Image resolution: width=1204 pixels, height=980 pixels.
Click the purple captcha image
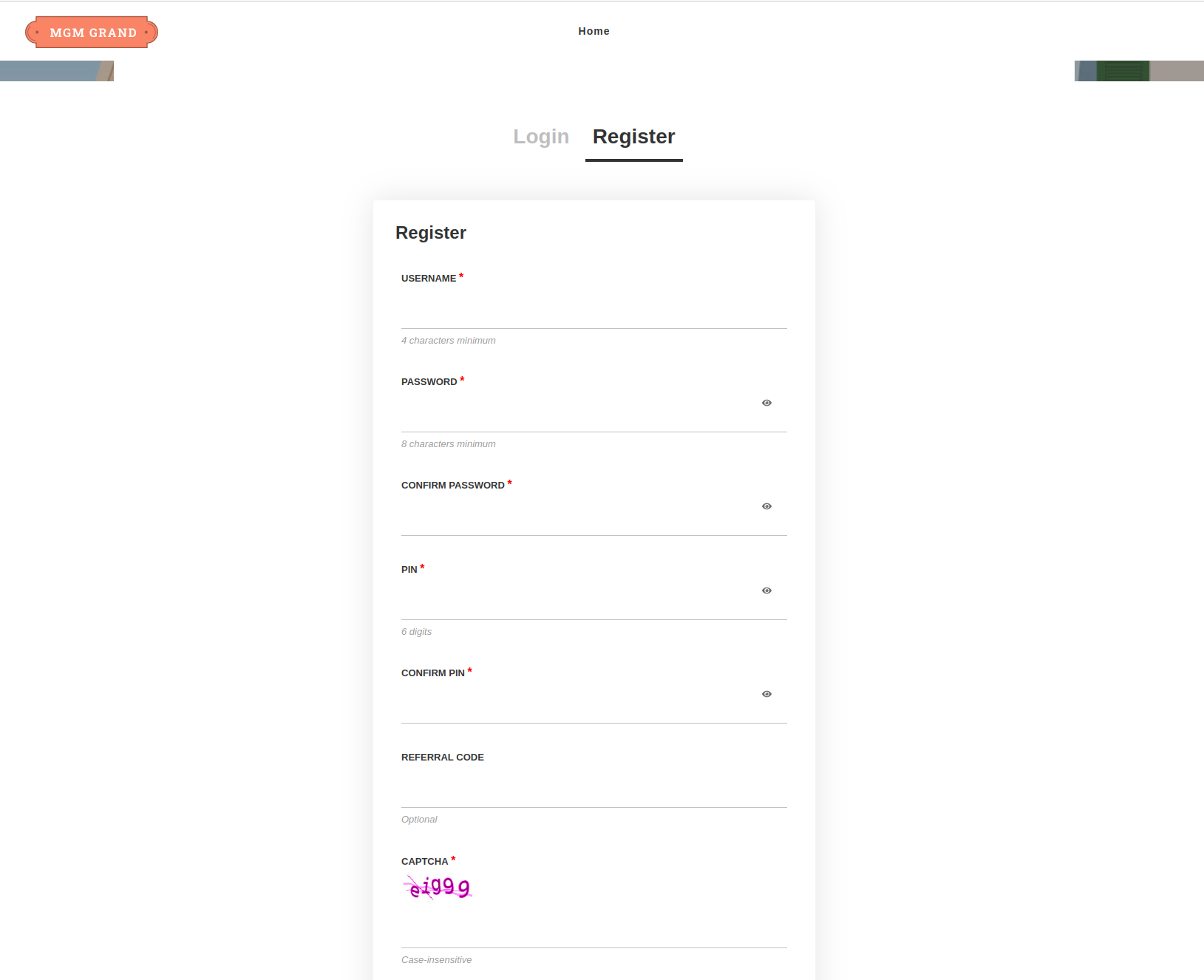(438, 887)
